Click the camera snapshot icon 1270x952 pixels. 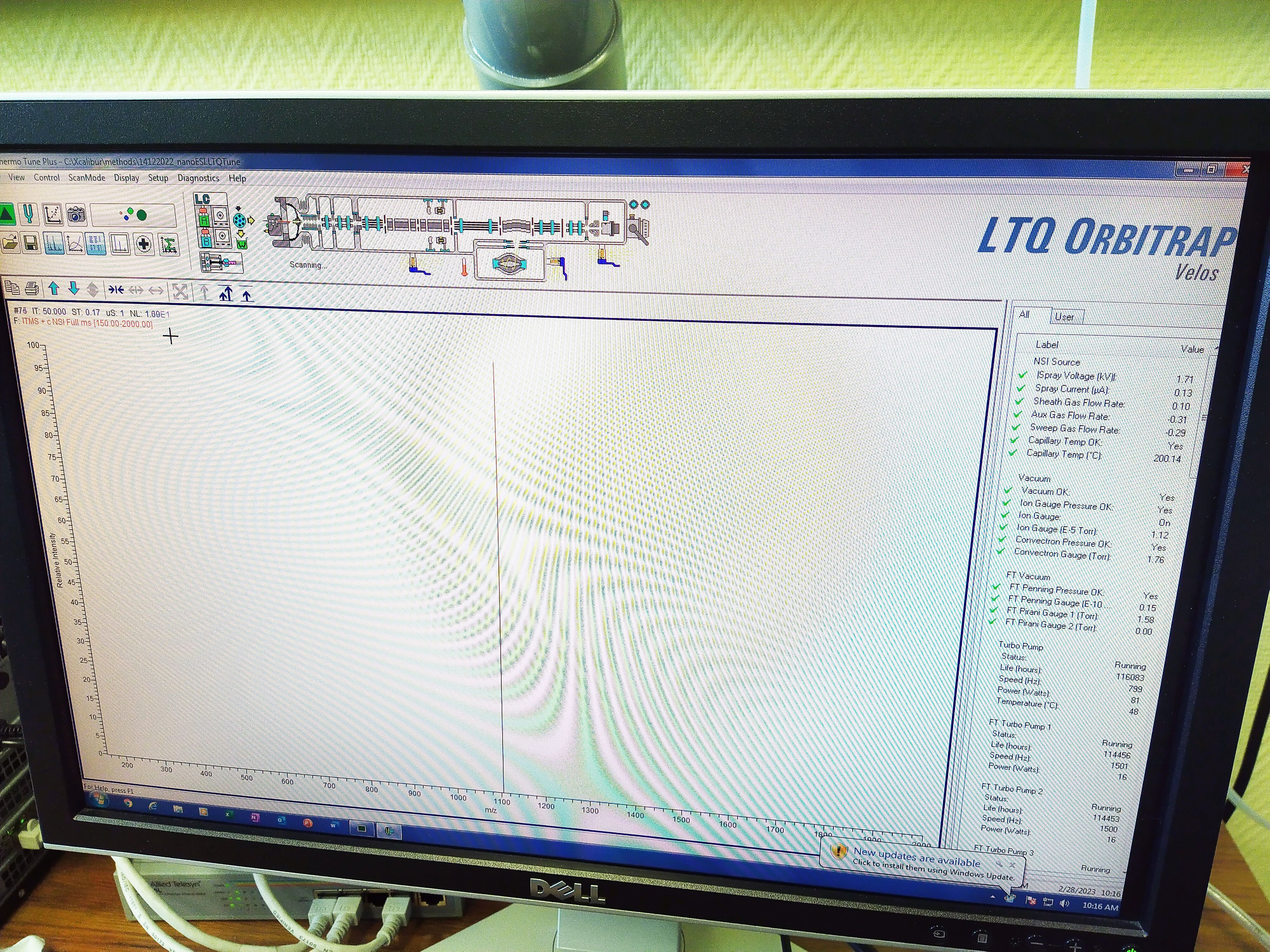[76, 215]
